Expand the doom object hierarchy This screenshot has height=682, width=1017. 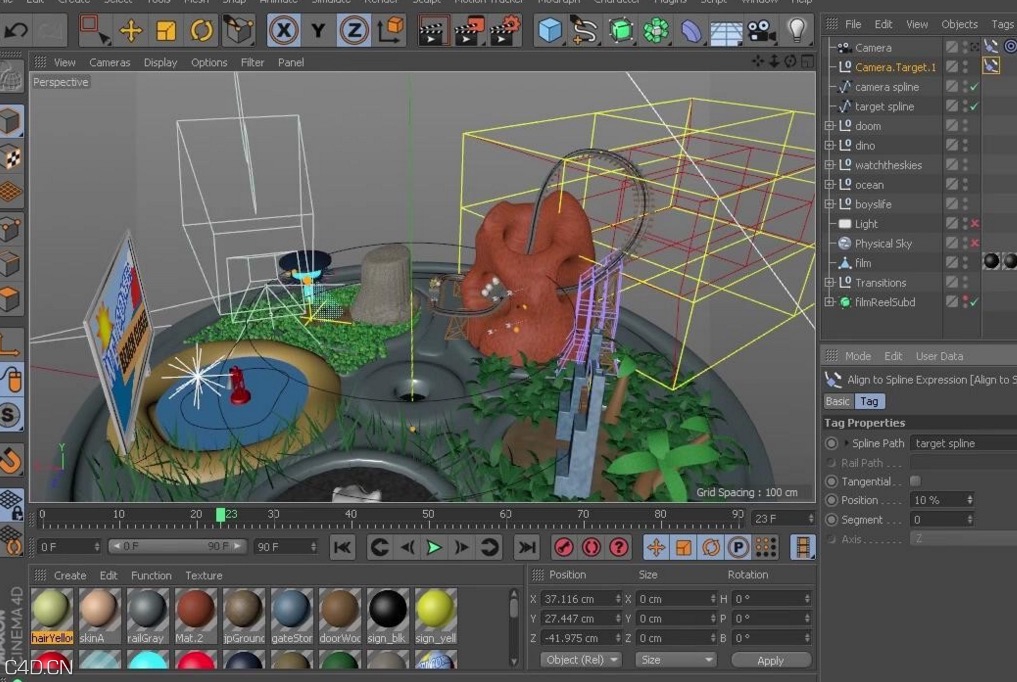point(829,125)
